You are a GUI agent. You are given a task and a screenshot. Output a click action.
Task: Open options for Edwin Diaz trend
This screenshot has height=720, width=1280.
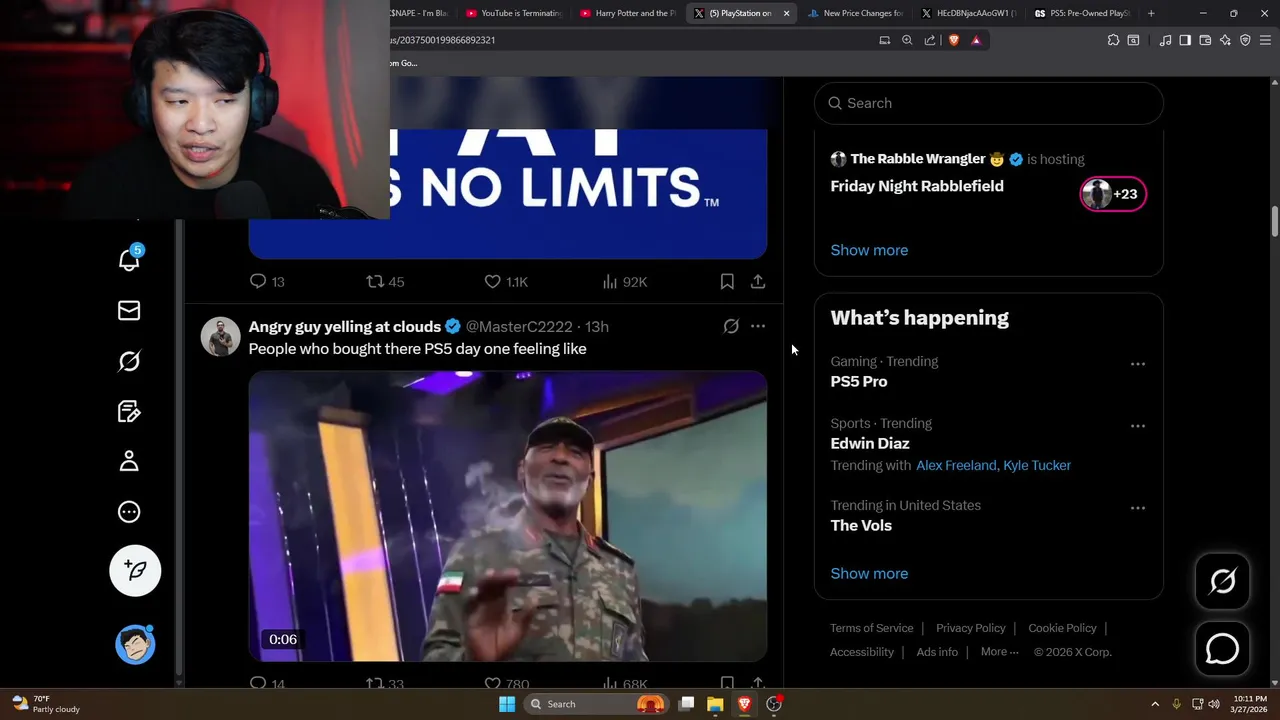(x=1138, y=426)
